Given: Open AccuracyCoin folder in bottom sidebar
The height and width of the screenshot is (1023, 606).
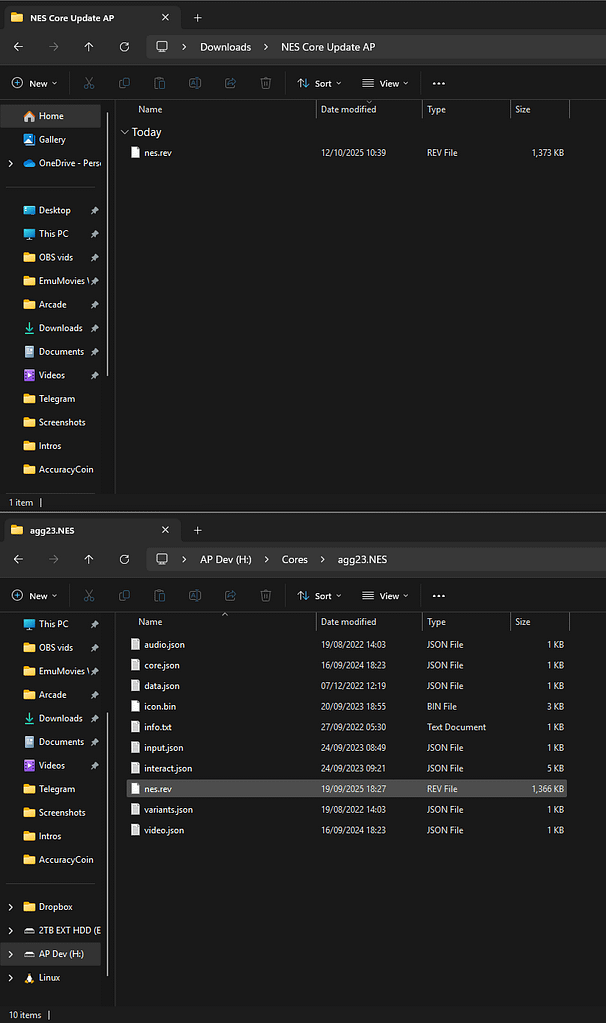Looking at the screenshot, I should [65, 860].
